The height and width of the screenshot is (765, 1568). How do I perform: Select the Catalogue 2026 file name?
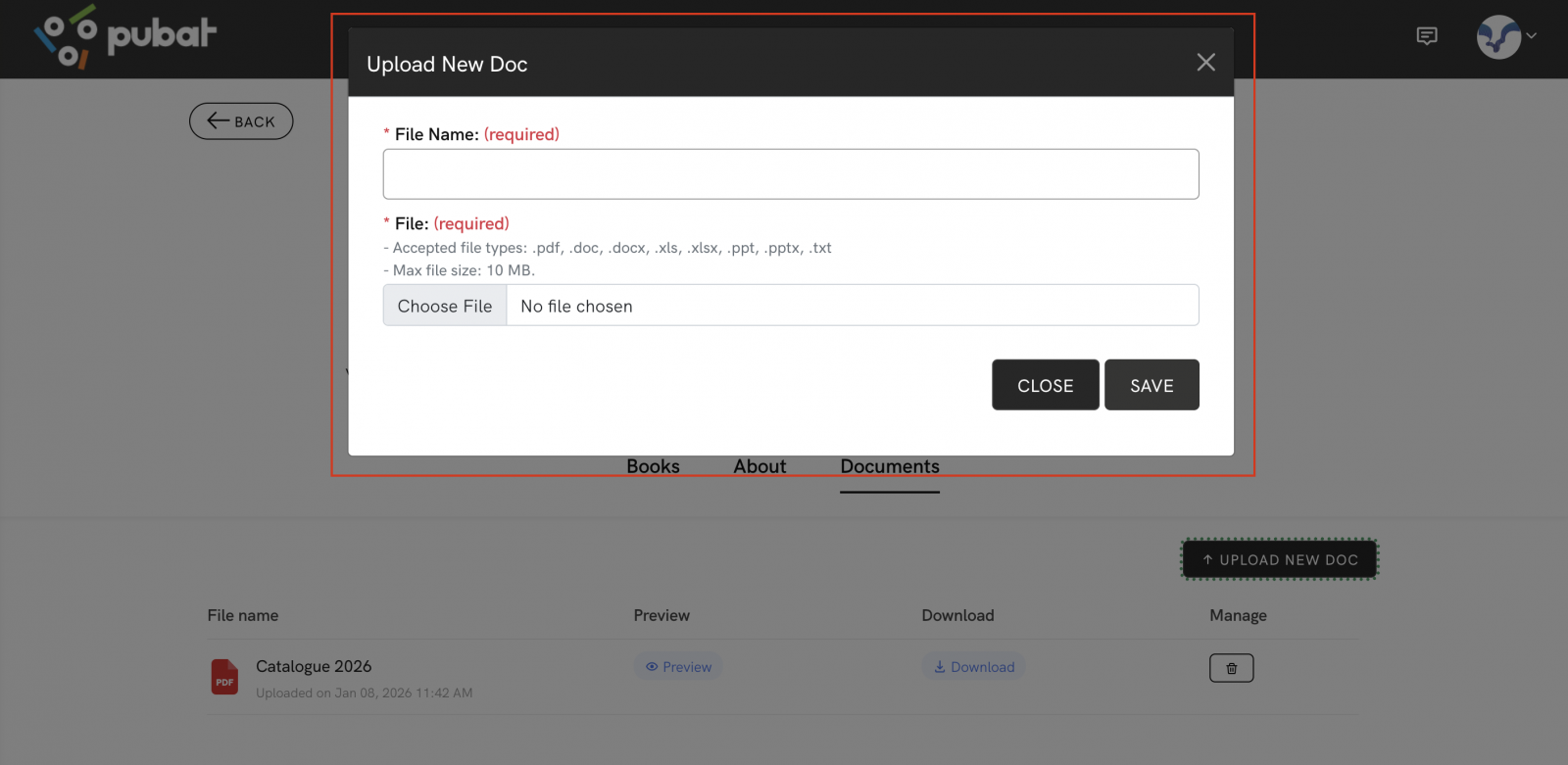314,666
